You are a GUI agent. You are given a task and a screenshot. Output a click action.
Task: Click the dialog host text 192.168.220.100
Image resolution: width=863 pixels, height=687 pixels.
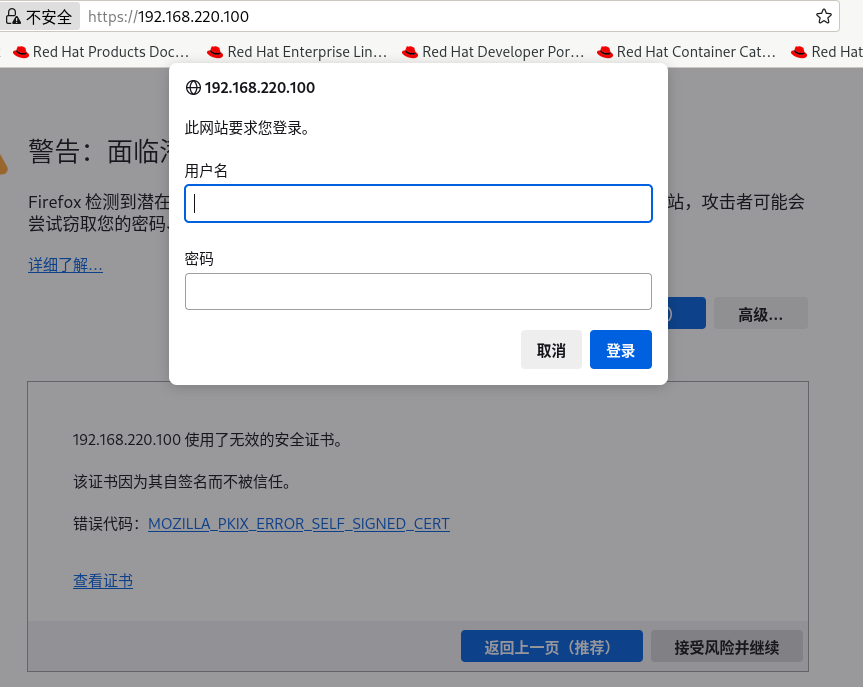tap(260, 88)
